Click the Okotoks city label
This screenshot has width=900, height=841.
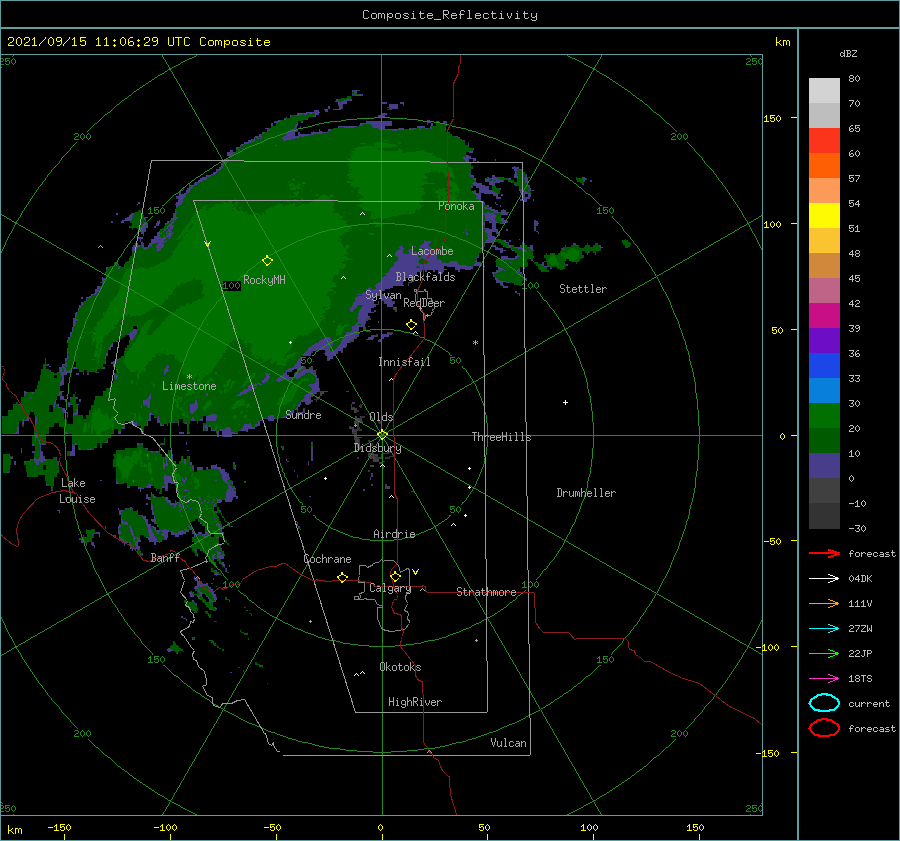[400, 667]
